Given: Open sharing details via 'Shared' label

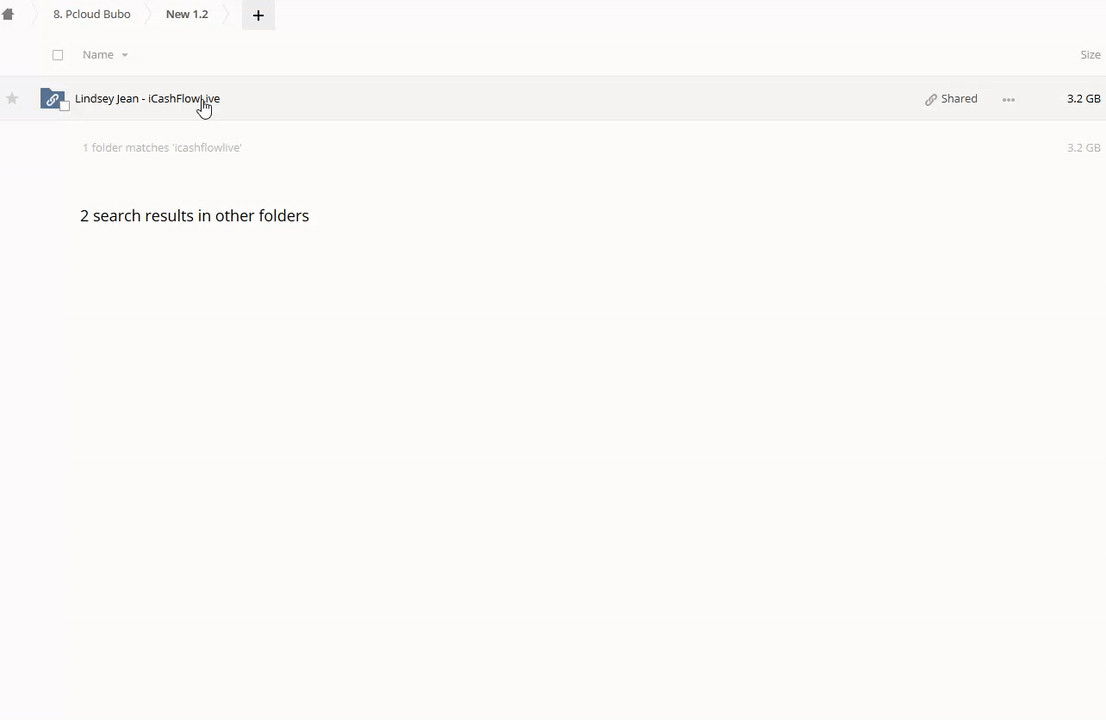Looking at the screenshot, I should [x=959, y=99].
